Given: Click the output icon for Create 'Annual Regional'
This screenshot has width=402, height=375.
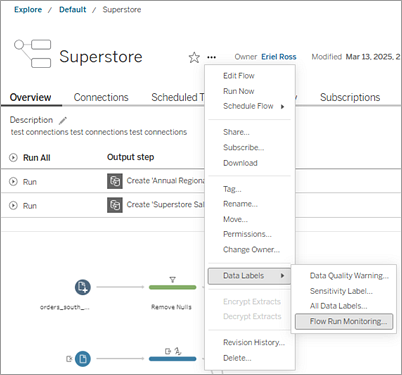Looking at the screenshot, I should 115,181.
